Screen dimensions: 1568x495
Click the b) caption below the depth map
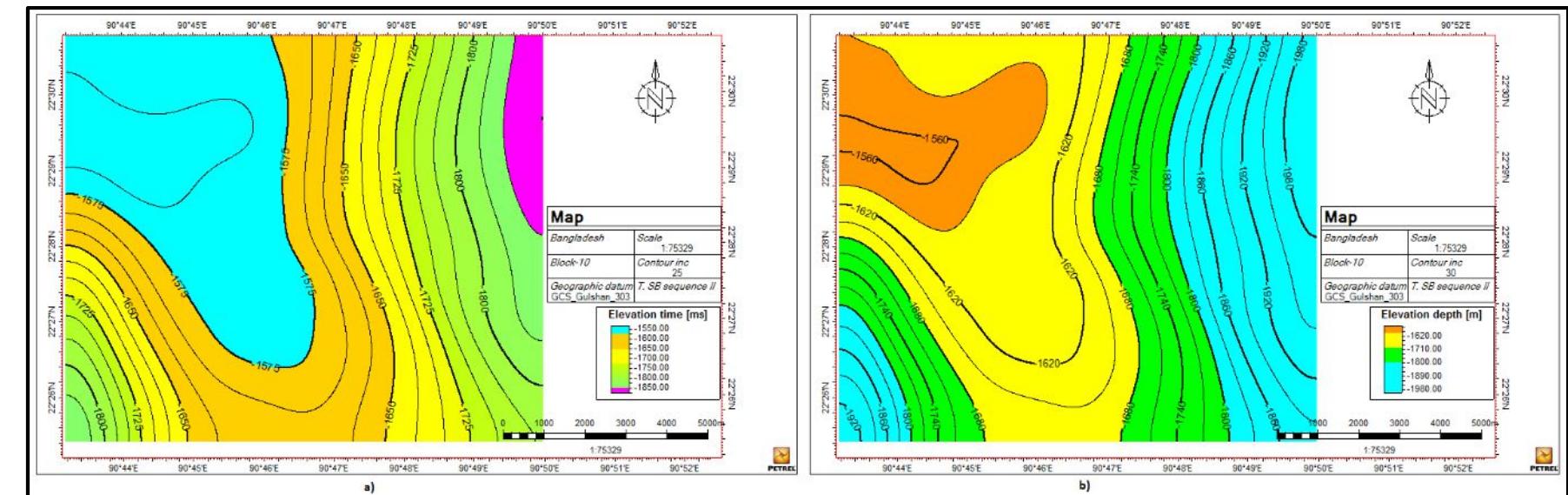(x=1083, y=487)
